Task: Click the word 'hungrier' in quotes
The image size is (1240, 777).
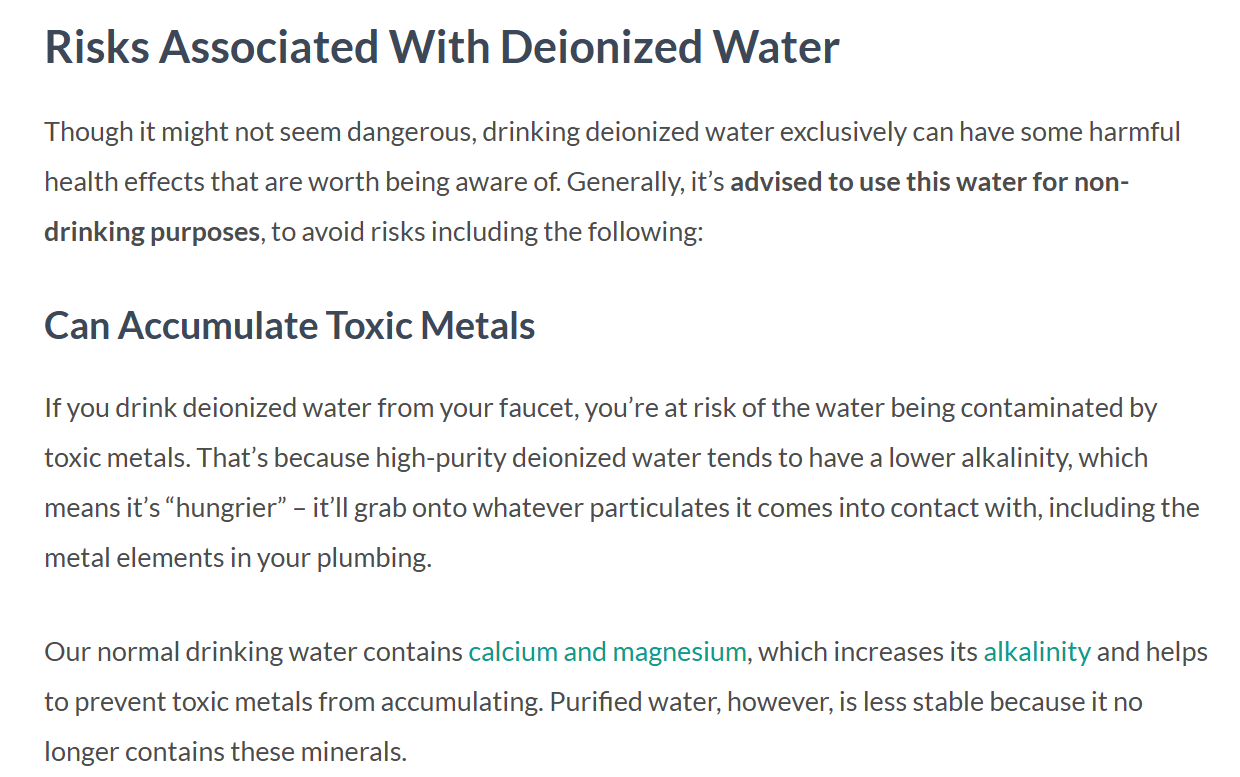Action: point(226,508)
